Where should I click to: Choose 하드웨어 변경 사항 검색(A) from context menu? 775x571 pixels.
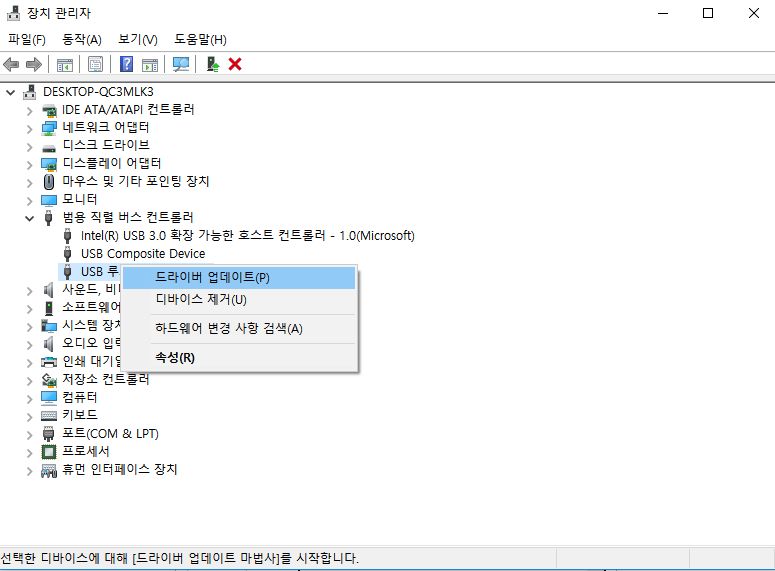[239, 328]
